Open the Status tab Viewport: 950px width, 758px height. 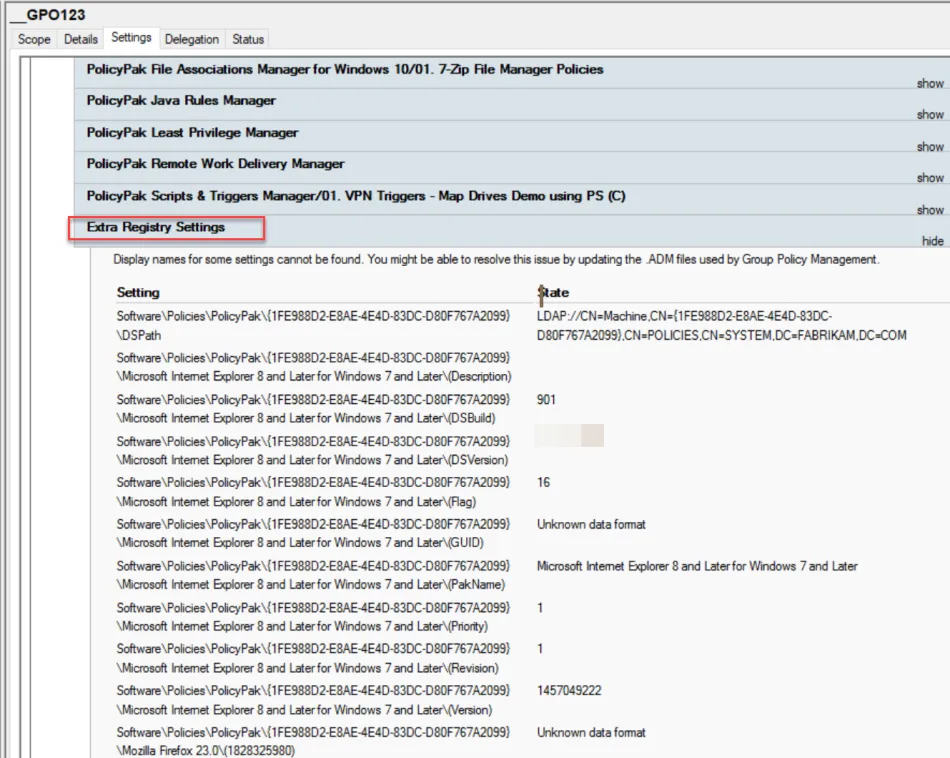(248, 39)
